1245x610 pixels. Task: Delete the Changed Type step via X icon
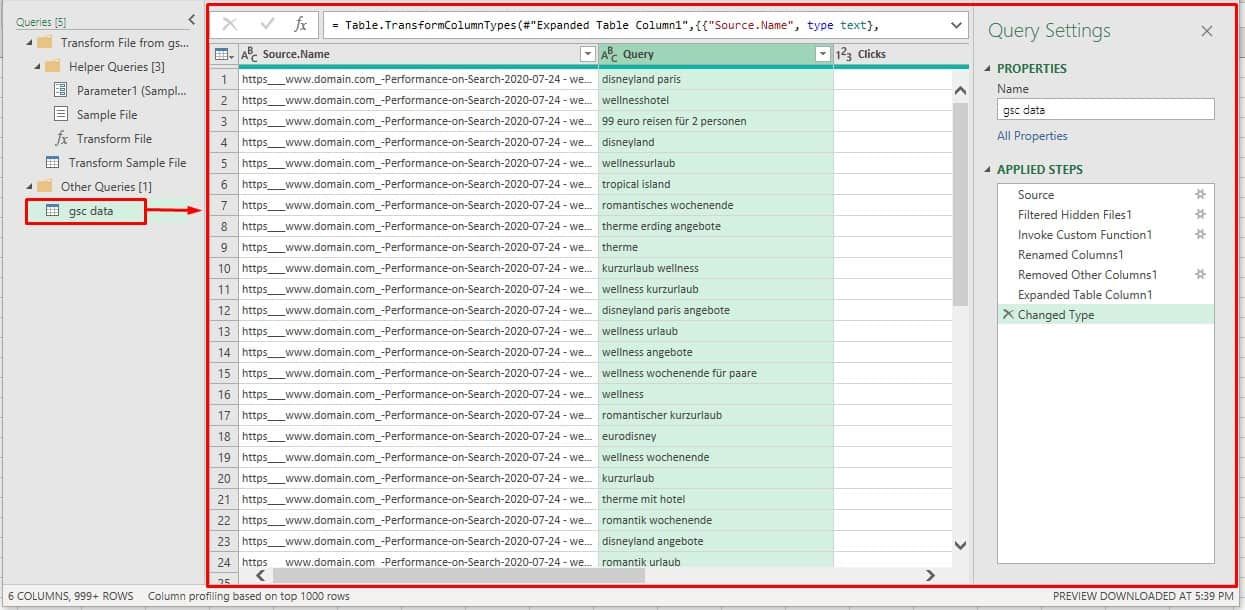1008,315
